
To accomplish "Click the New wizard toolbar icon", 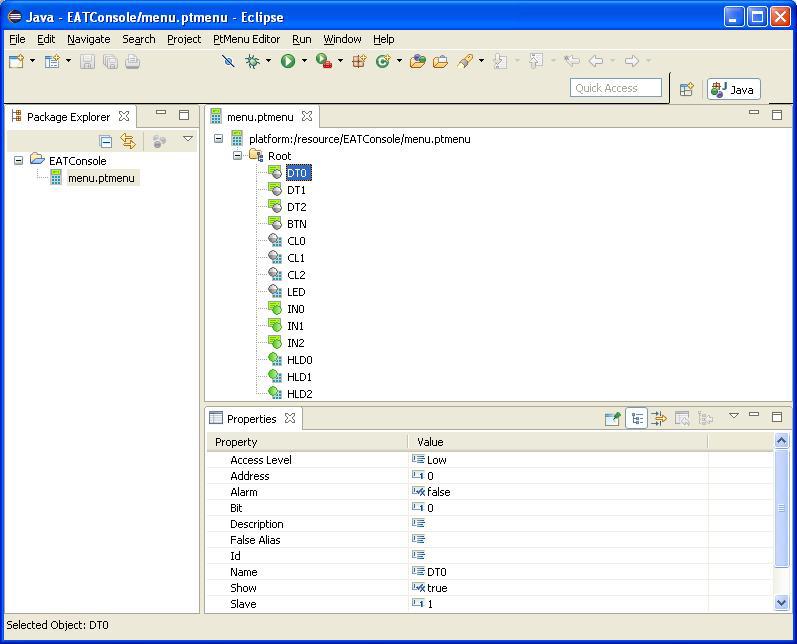I will 16,62.
